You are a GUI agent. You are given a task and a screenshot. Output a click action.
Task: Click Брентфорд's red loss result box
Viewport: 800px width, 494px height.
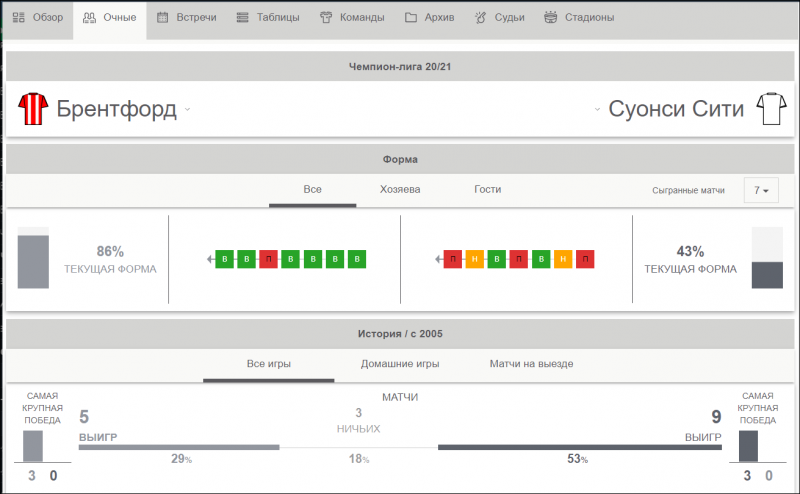[x=268, y=259]
